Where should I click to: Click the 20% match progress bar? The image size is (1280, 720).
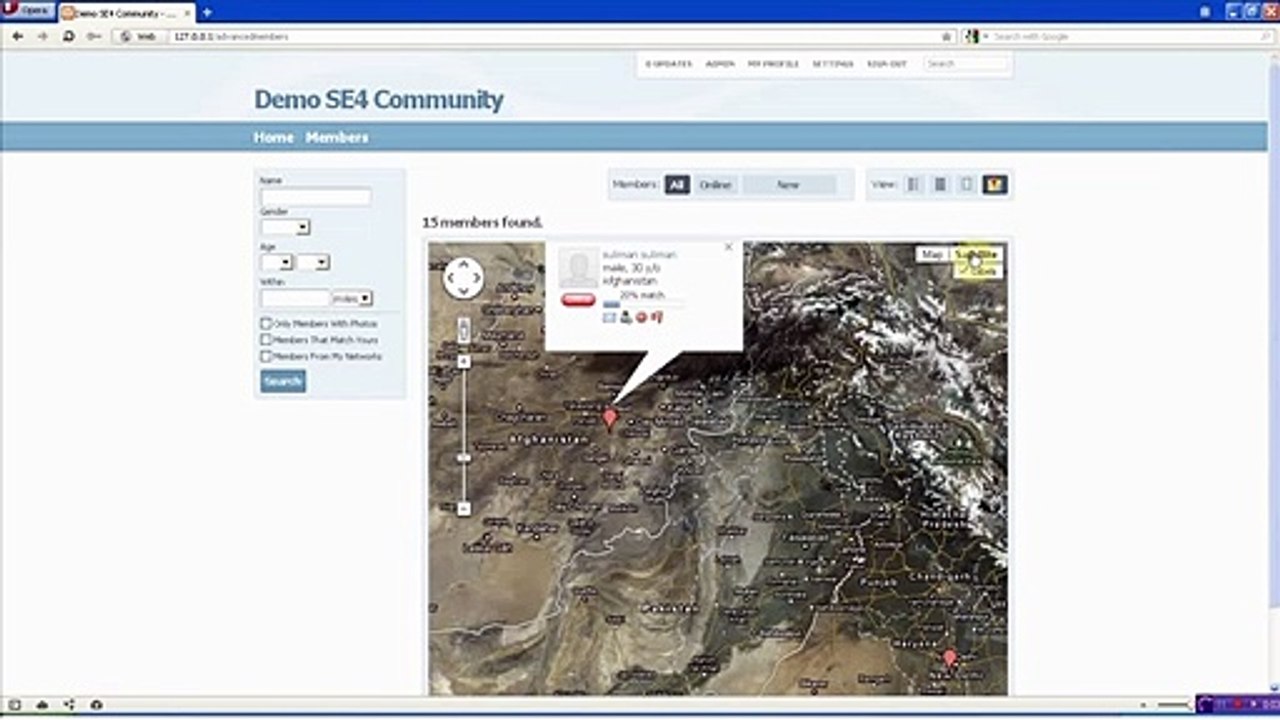[643, 303]
